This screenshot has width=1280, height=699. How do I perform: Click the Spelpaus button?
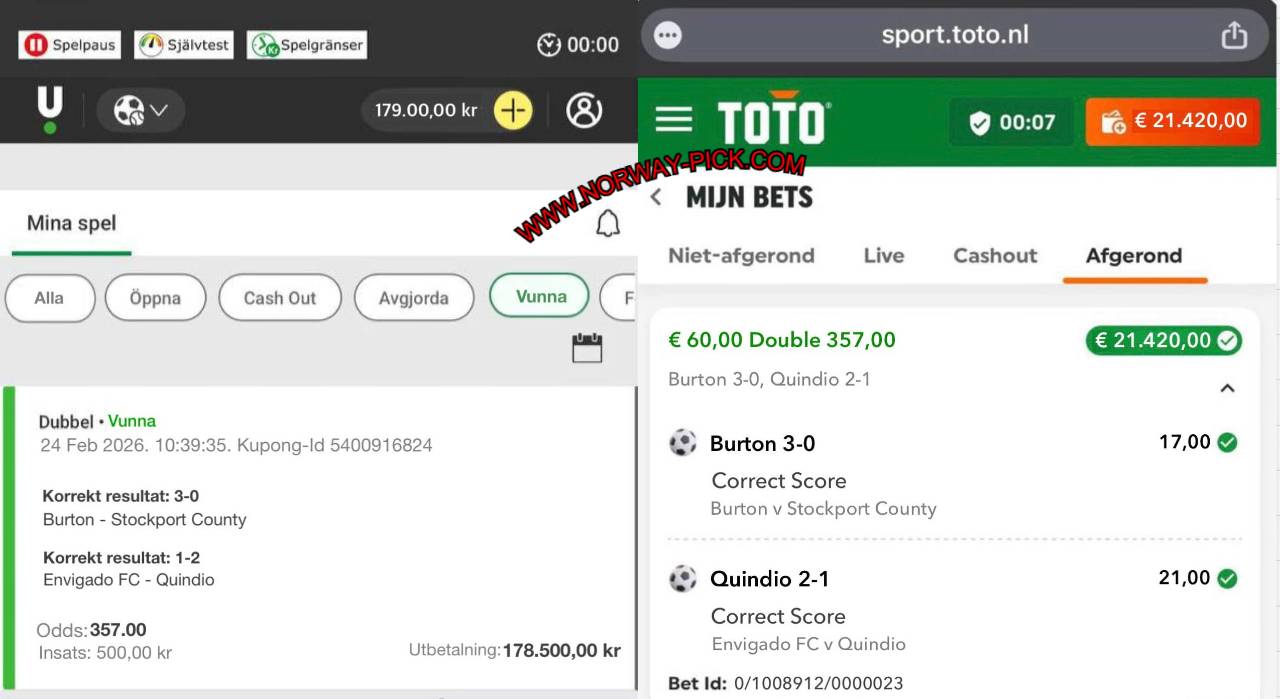[70, 45]
